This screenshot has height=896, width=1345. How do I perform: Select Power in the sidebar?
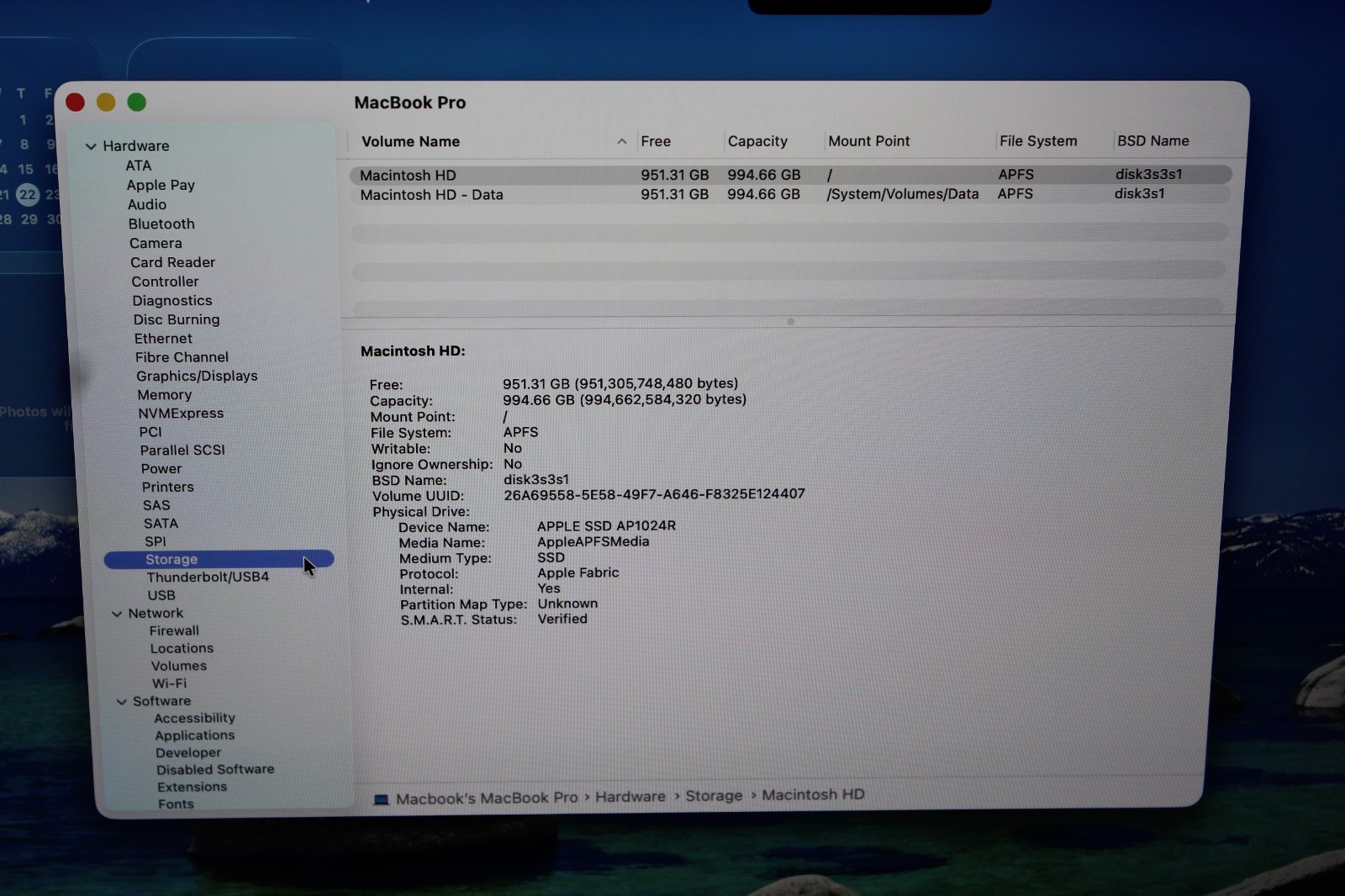[x=161, y=468]
